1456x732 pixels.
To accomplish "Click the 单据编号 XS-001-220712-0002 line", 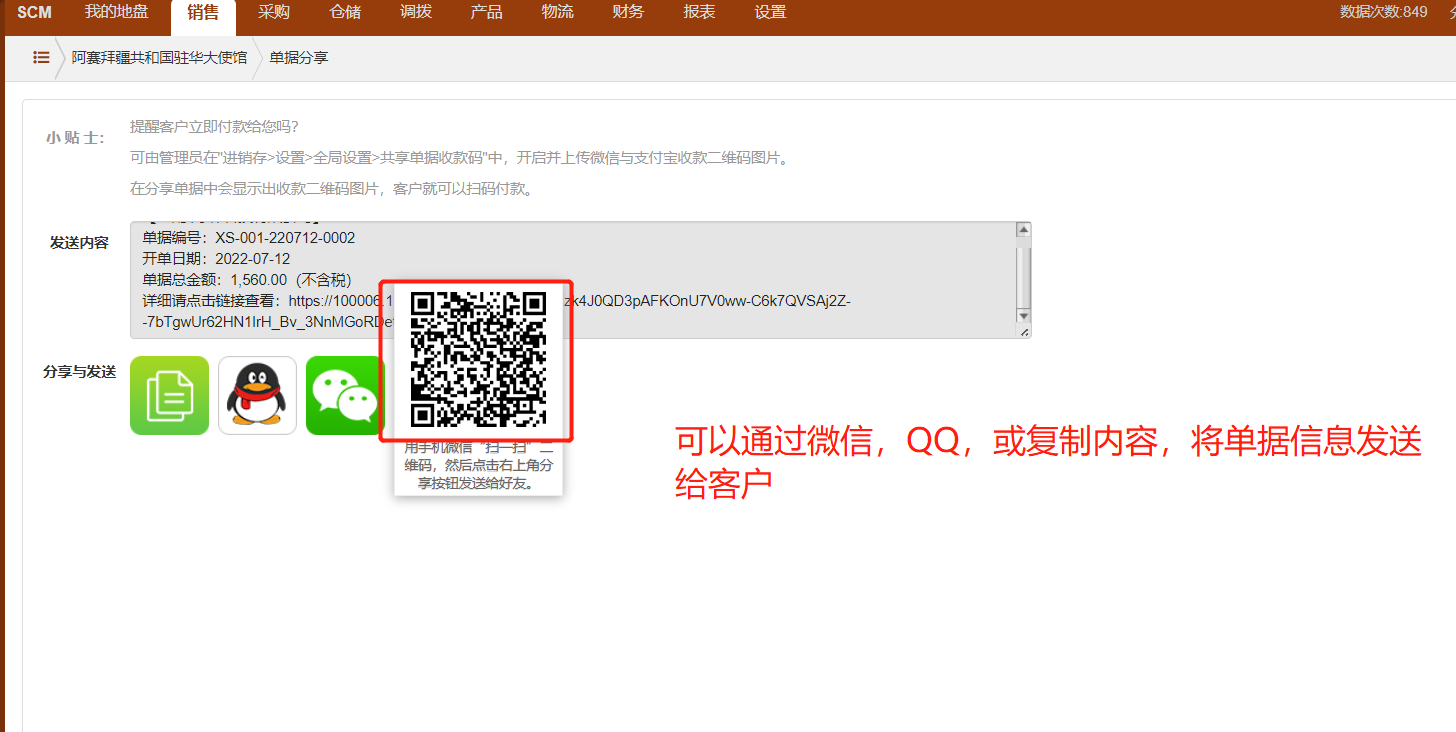I will [x=249, y=238].
